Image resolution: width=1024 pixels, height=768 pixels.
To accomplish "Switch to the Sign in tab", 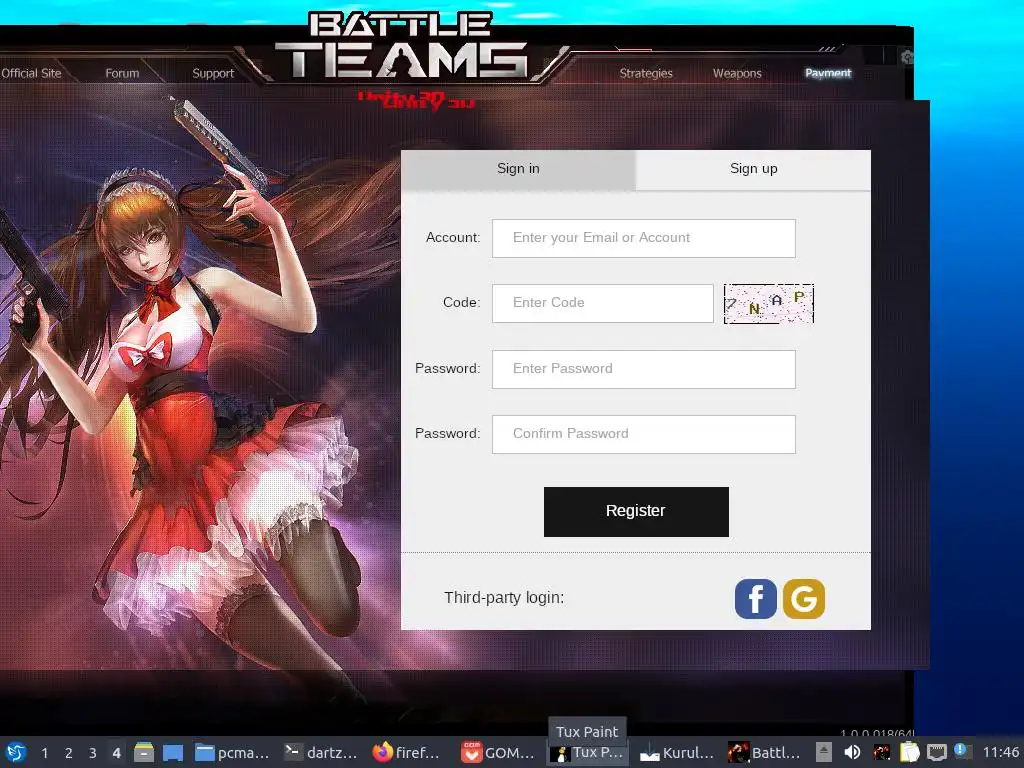I will (518, 169).
